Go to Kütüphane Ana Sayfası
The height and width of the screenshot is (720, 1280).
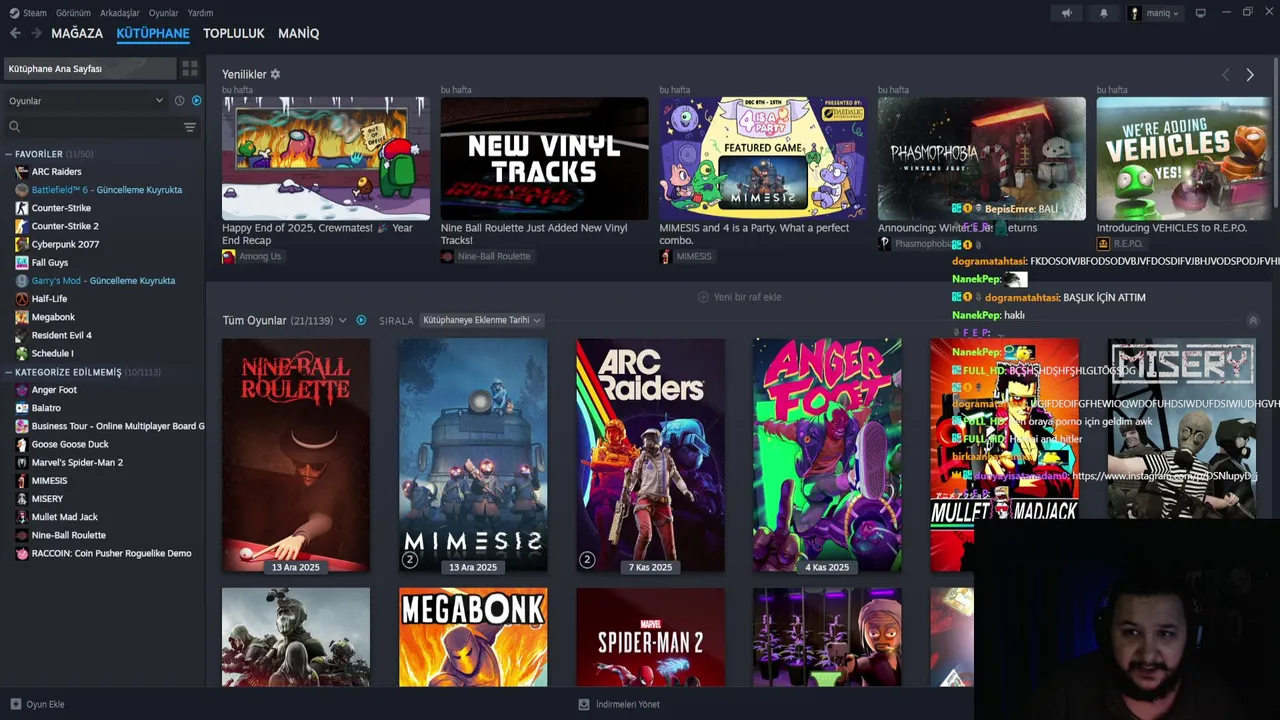pyautogui.click(x=90, y=68)
